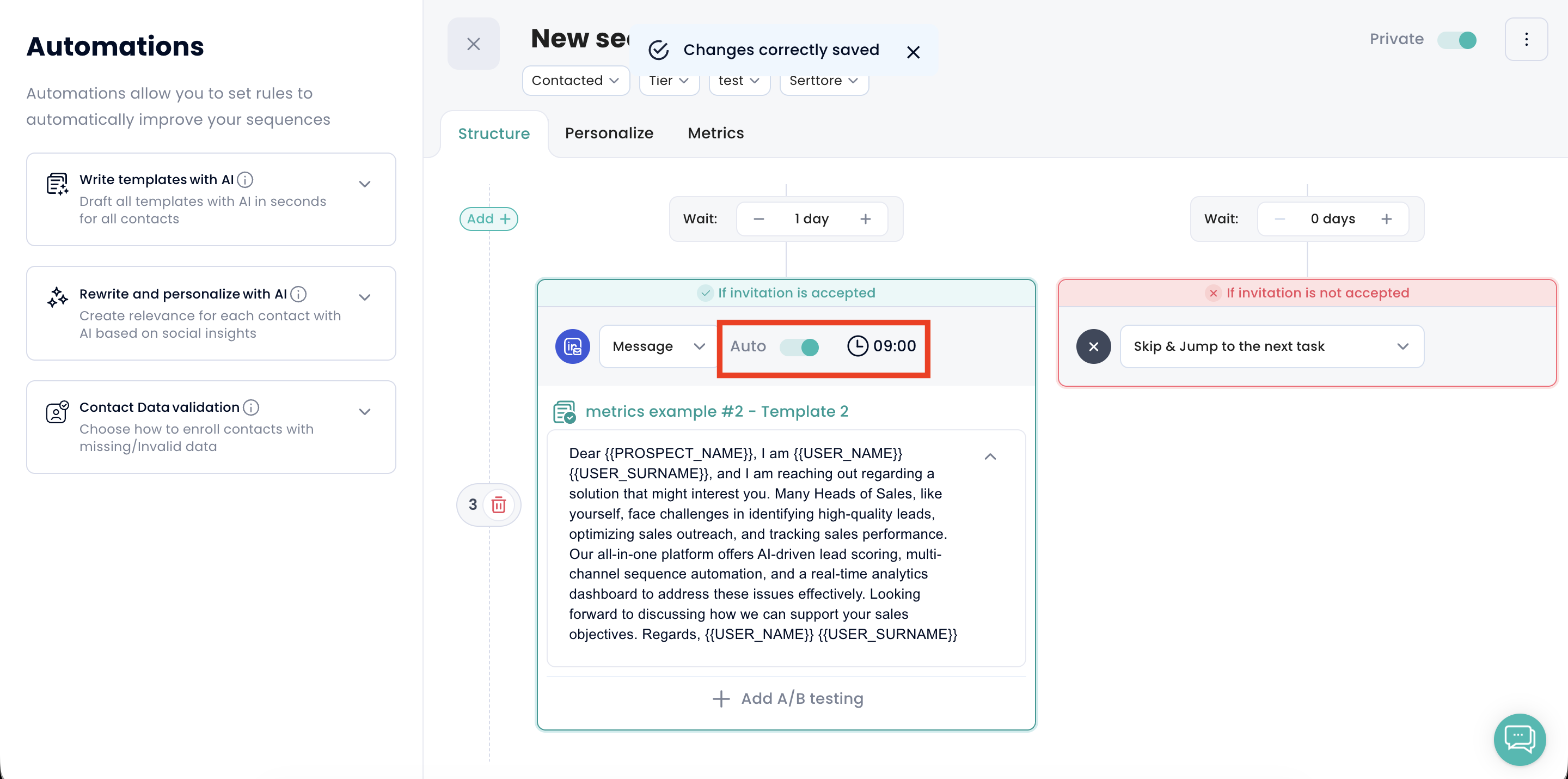1568x779 pixels.
Task: Expand the Write templates with AI section
Action: pyautogui.click(x=365, y=184)
